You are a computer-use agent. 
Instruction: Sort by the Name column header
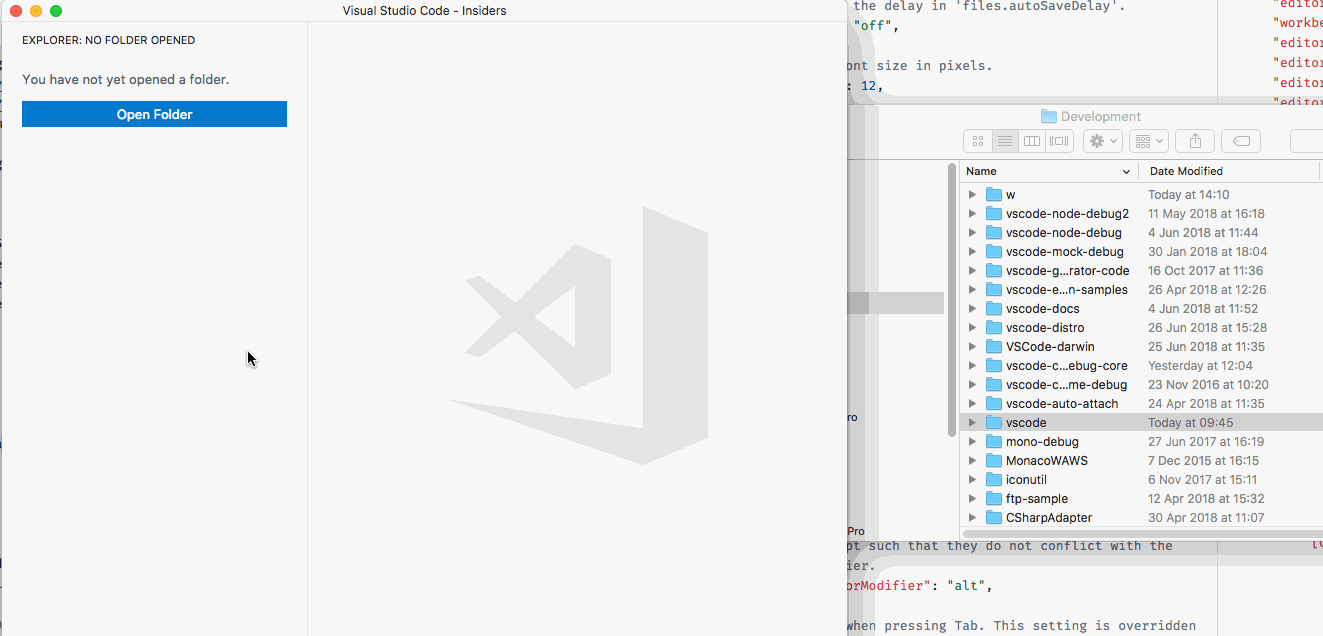pyautogui.click(x=1045, y=171)
